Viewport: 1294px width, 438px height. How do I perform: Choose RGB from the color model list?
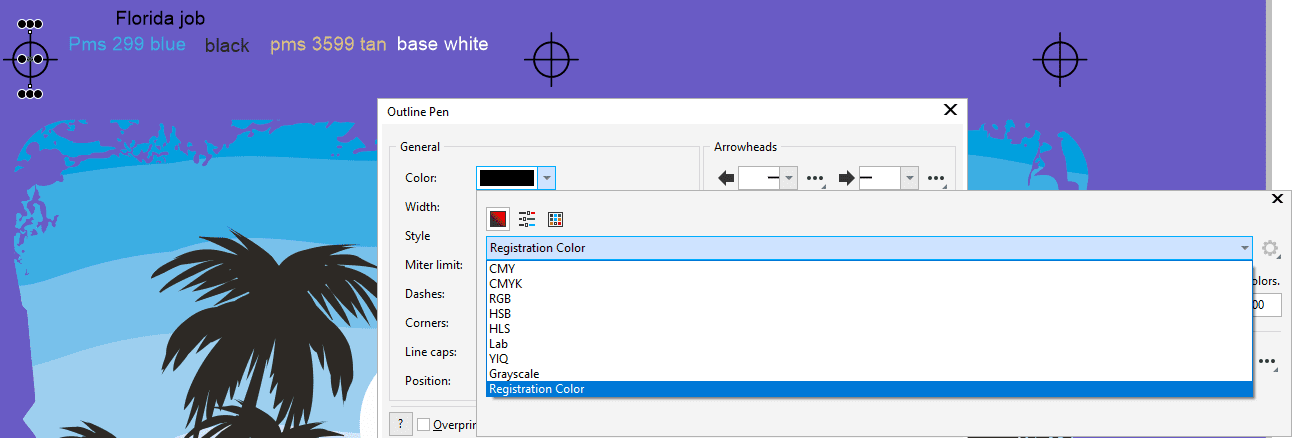tap(501, 299)
